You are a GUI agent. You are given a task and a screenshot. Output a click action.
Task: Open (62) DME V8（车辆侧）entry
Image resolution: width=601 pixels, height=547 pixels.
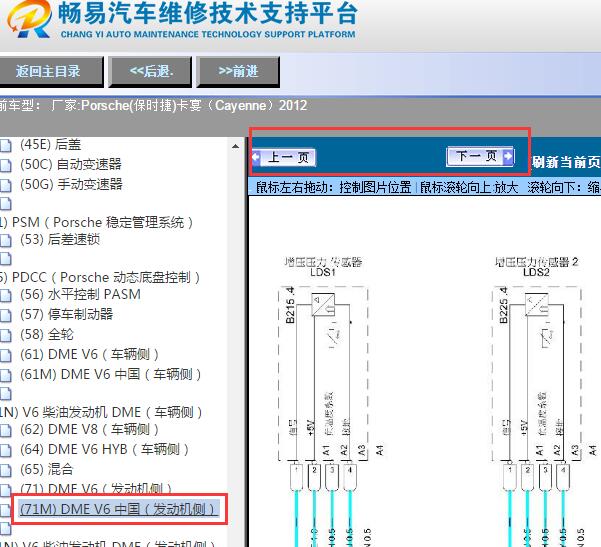point(89,429)
